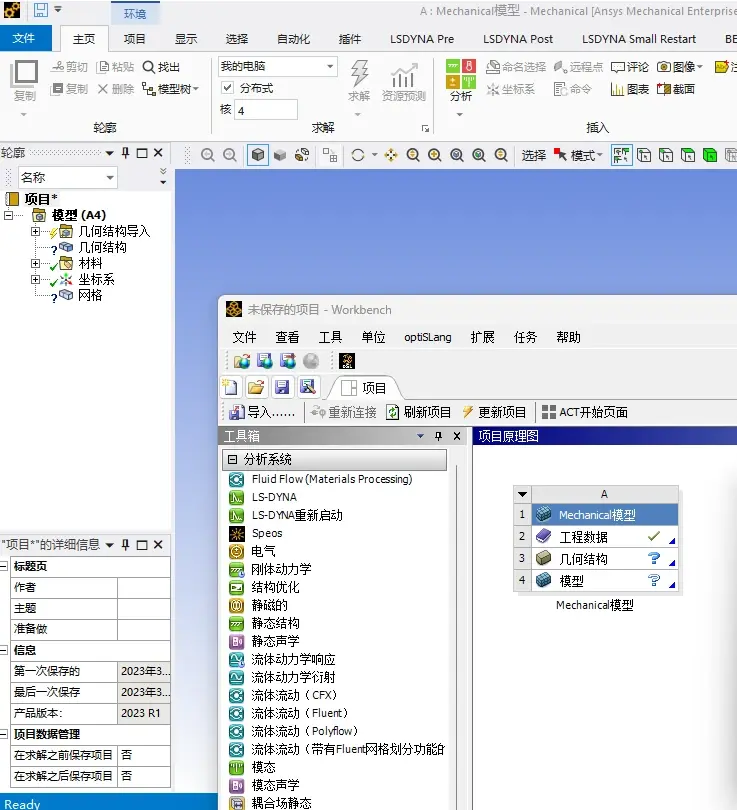The width and height of the screenshot is (737, 810).
Task: Click the Import (导入) button in Workbench
Action: [x=262, y=412]
